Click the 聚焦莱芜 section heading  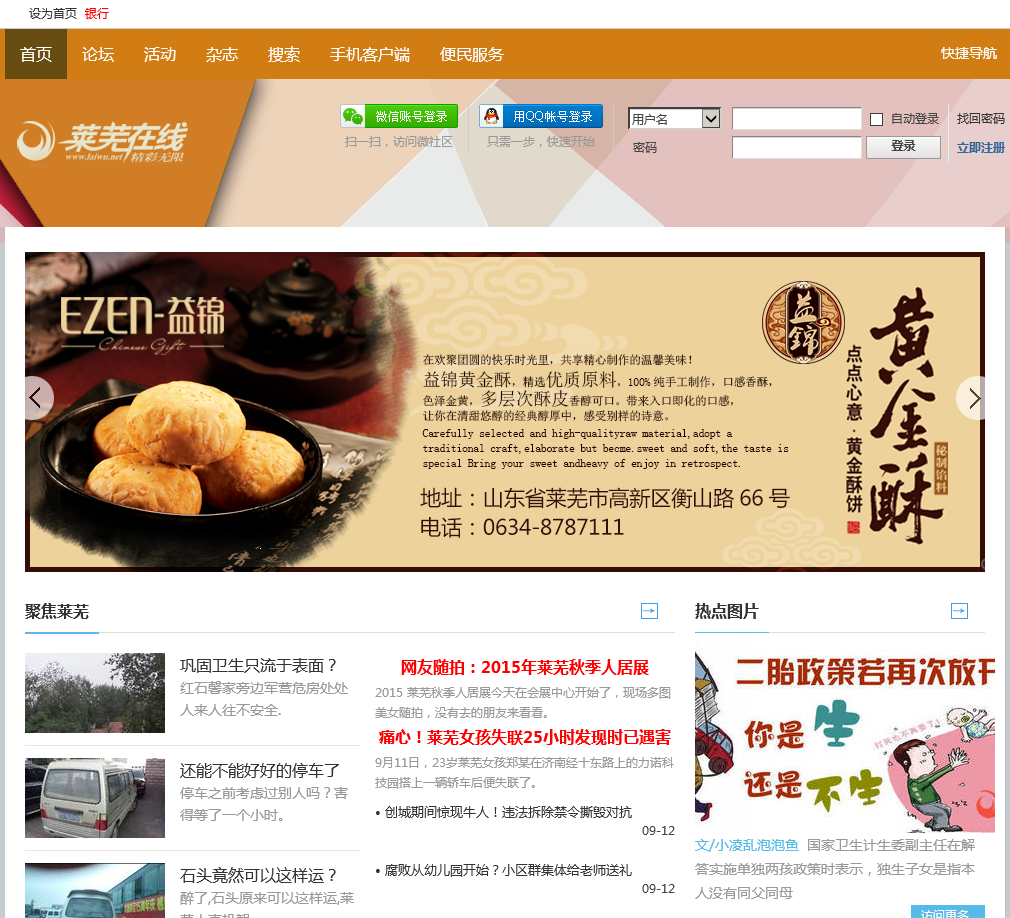(57, 611)
